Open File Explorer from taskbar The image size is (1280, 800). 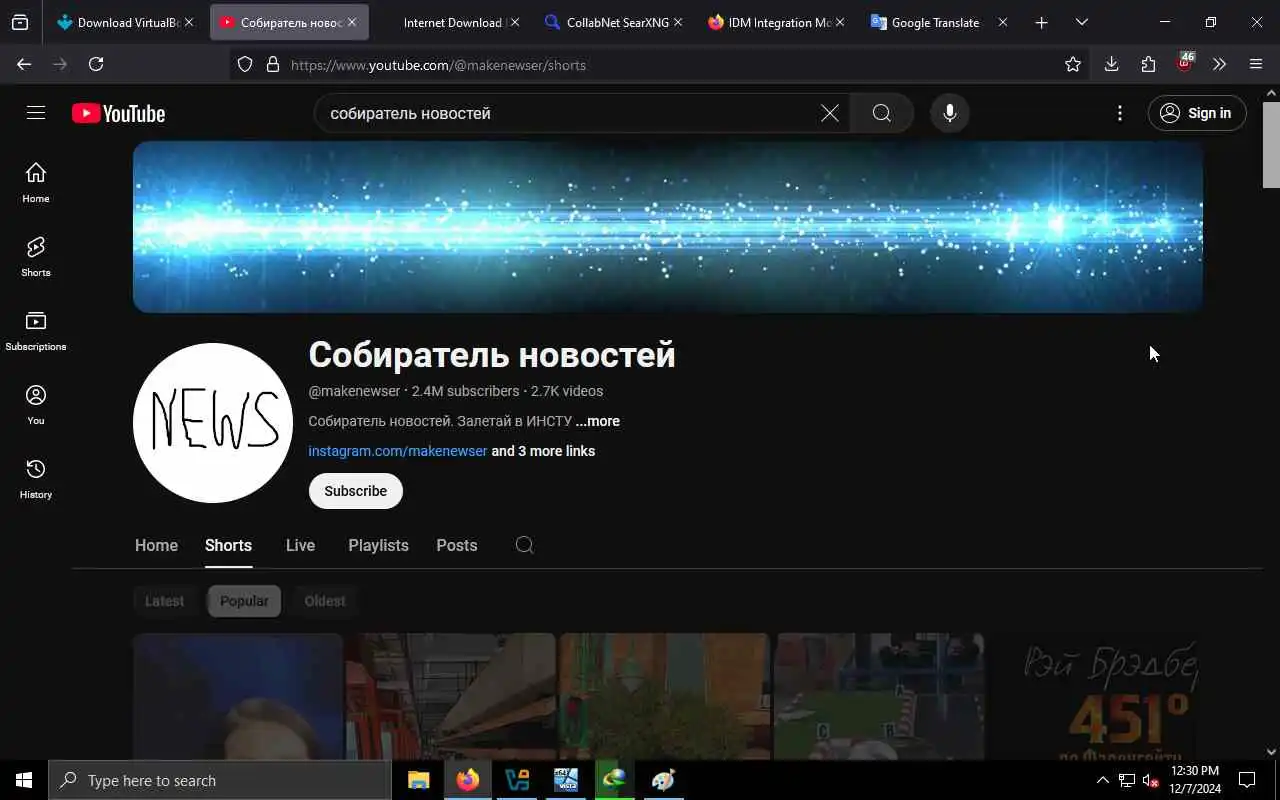pyautogui.click(x=418, y=780)
